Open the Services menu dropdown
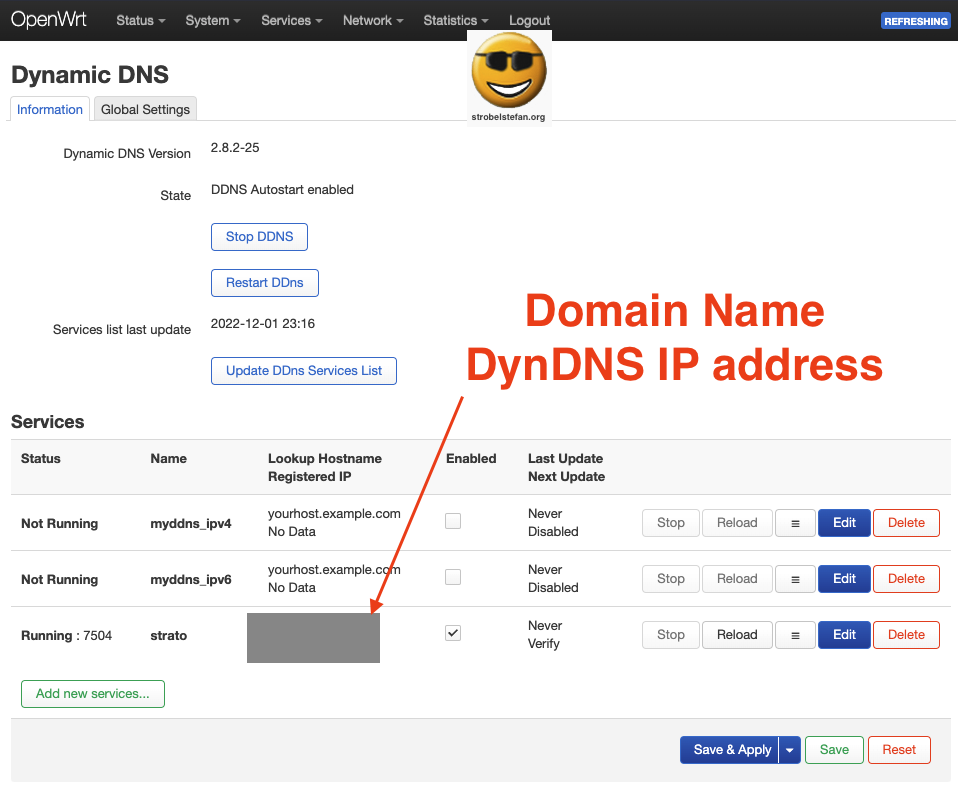This screenshot has height=792, width=958. point(291,20)
